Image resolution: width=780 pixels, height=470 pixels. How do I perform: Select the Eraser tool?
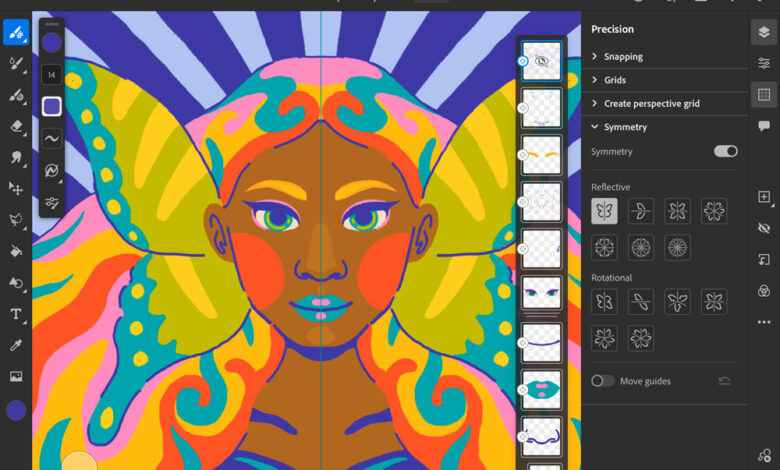pos(16,126)
